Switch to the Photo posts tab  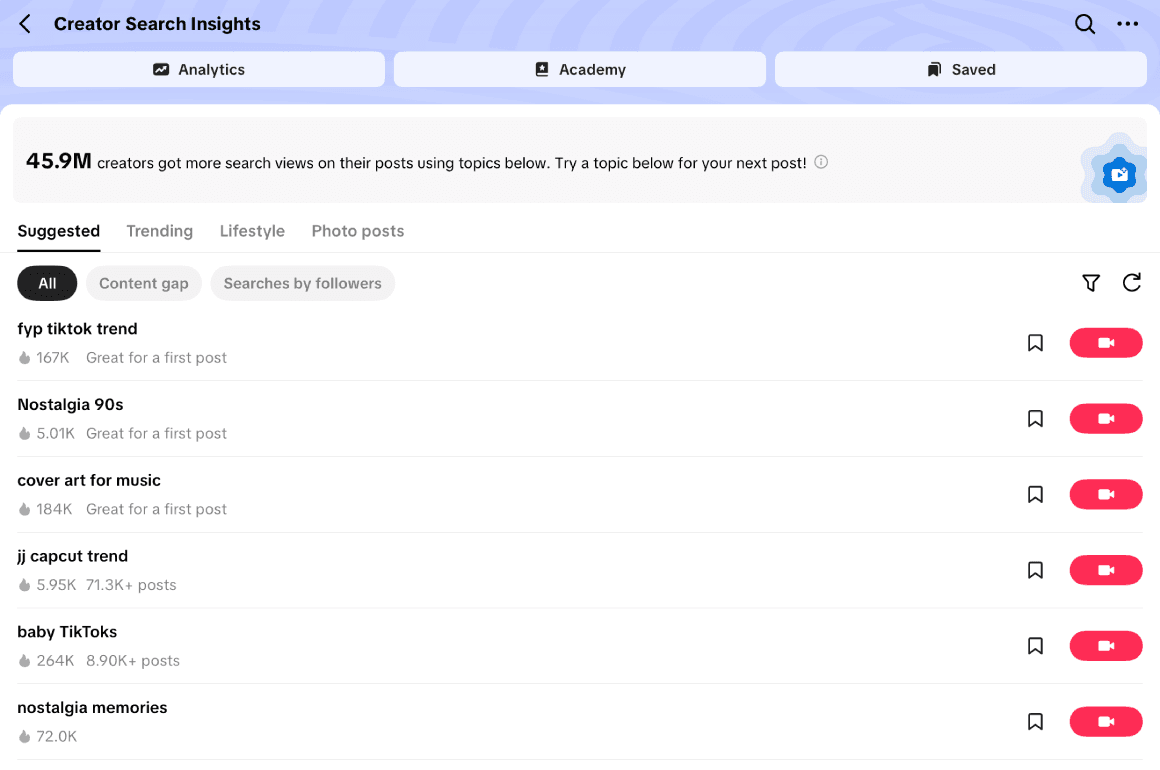coord(358,232)
